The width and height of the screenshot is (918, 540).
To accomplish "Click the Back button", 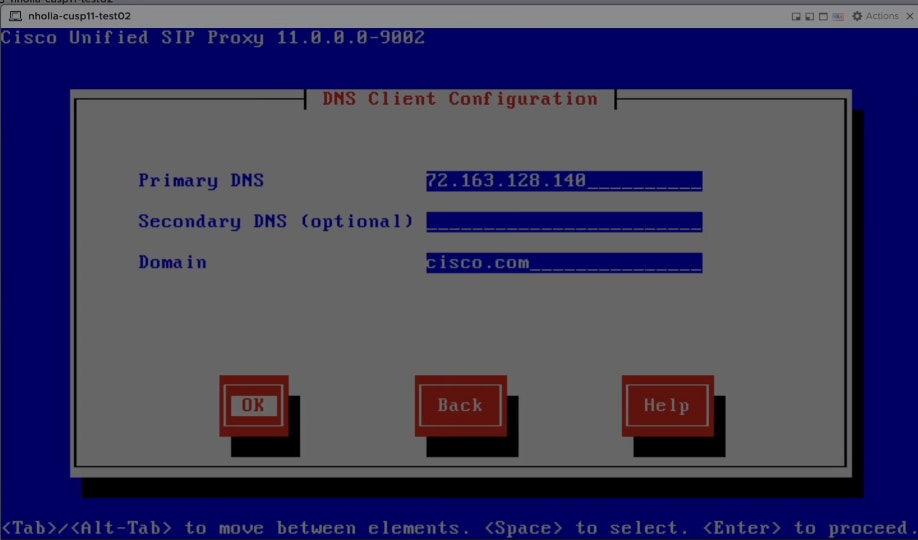I will [461, 405].
